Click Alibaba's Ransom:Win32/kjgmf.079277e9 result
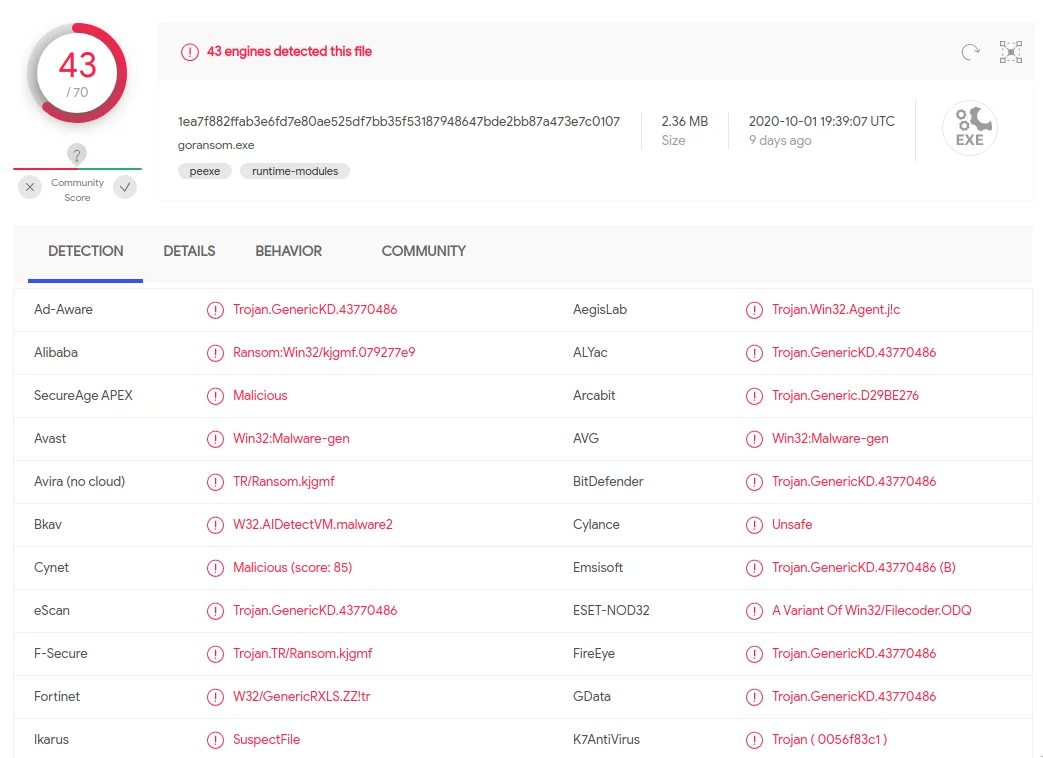The width and height of the screenshot is (1043, 758). pos(324,352)
